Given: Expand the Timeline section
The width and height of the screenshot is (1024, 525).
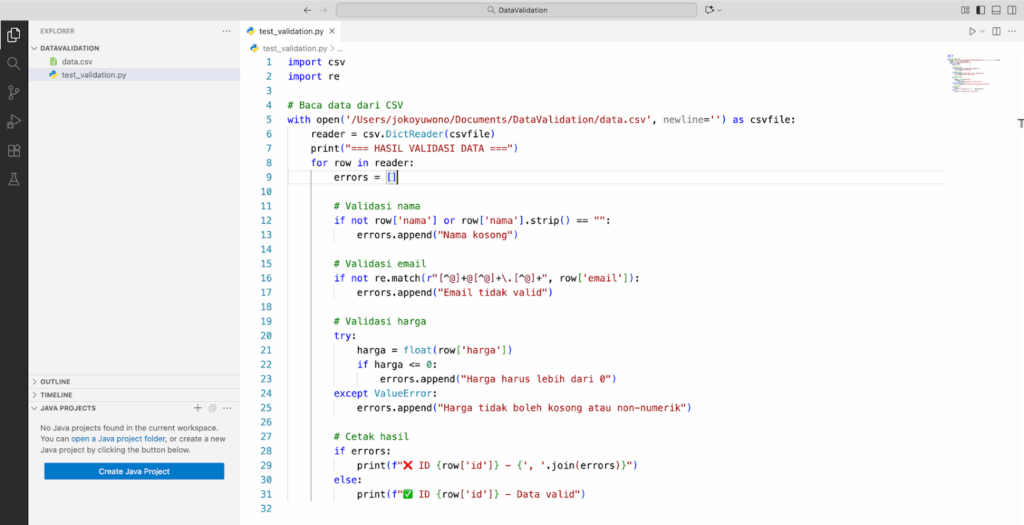Looking at the screenshot, I should pyautogui.click(x=56, y=395).
